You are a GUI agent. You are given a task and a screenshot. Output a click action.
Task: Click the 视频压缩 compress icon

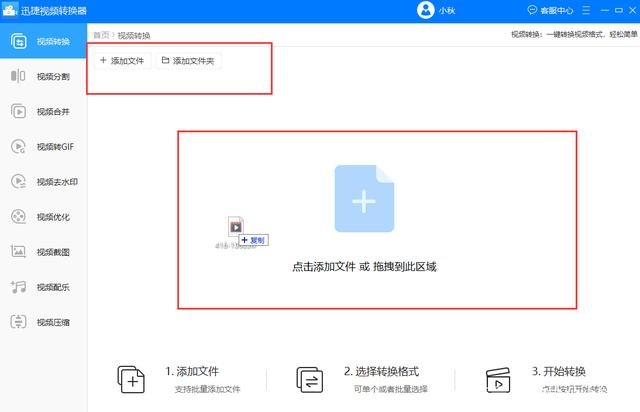click(x=18, y=322)
